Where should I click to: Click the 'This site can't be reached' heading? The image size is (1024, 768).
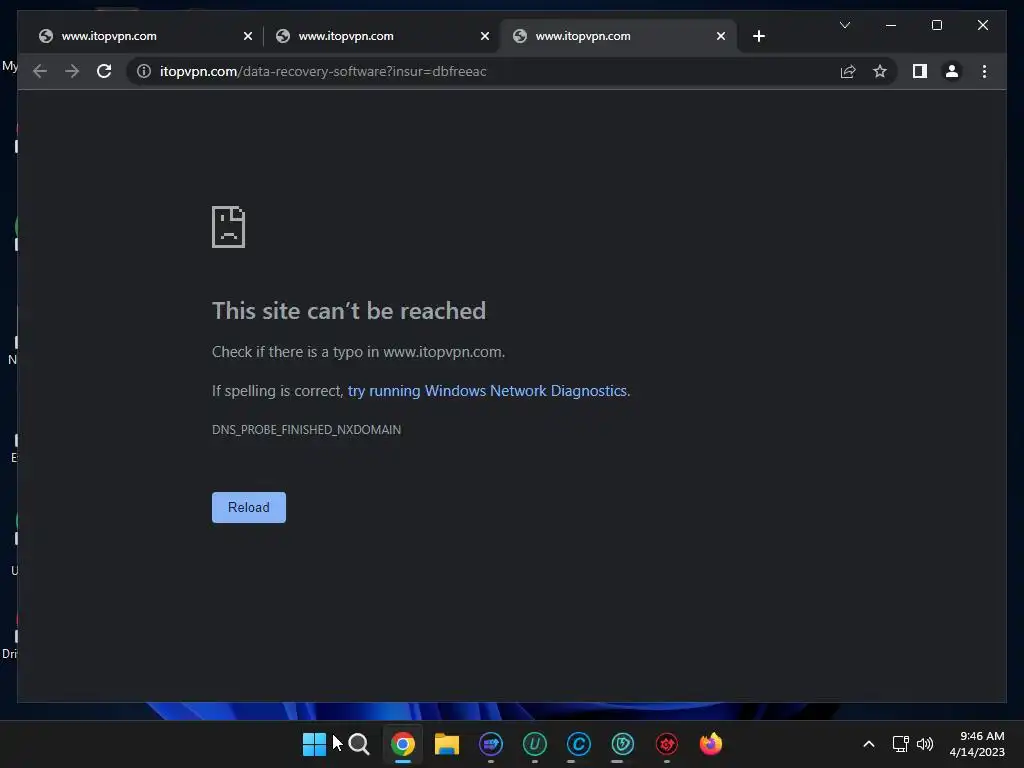coord(349,311)
